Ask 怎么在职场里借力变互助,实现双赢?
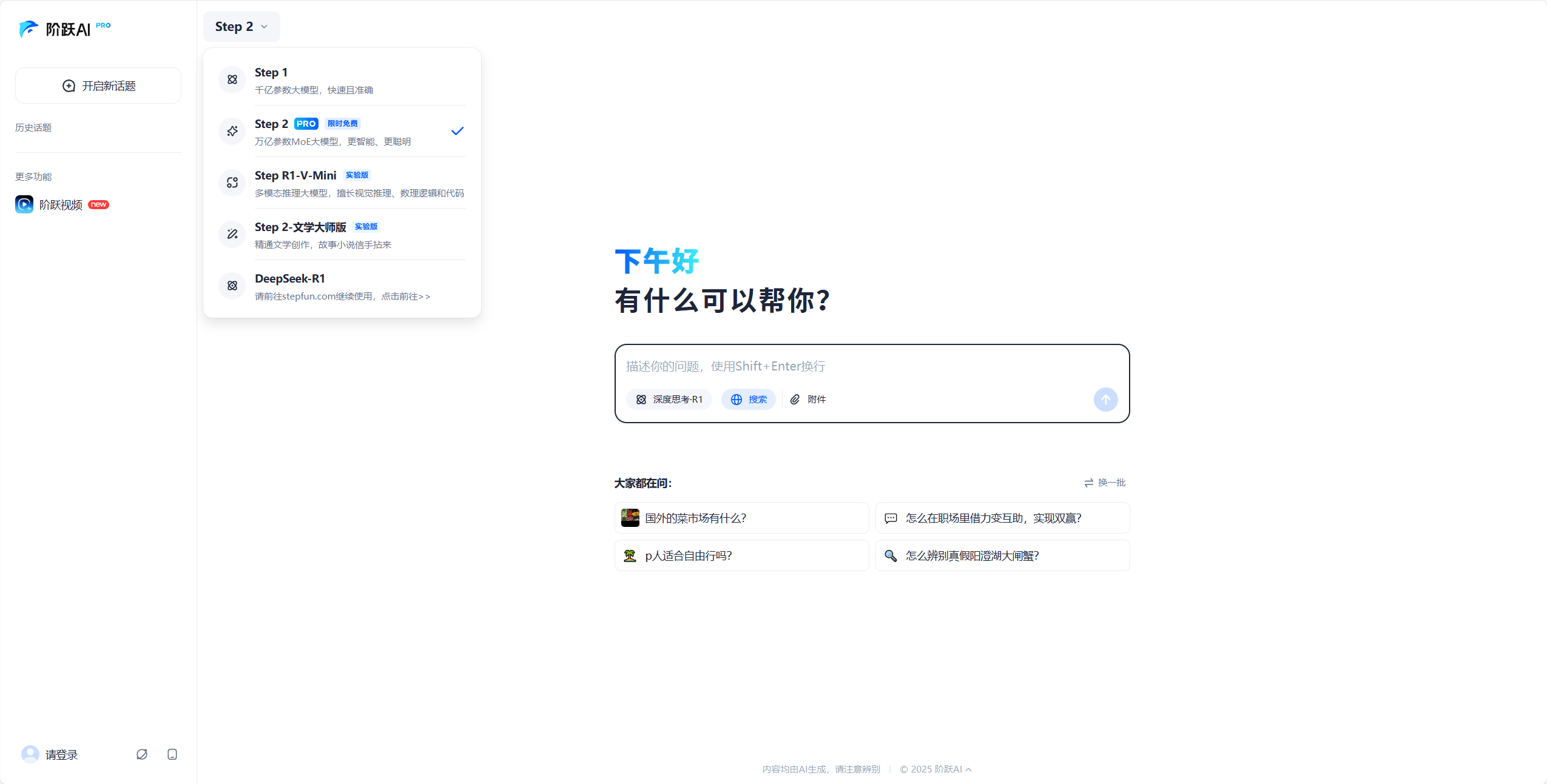This screenshot has width=1547, height=784. (1002, 518)
